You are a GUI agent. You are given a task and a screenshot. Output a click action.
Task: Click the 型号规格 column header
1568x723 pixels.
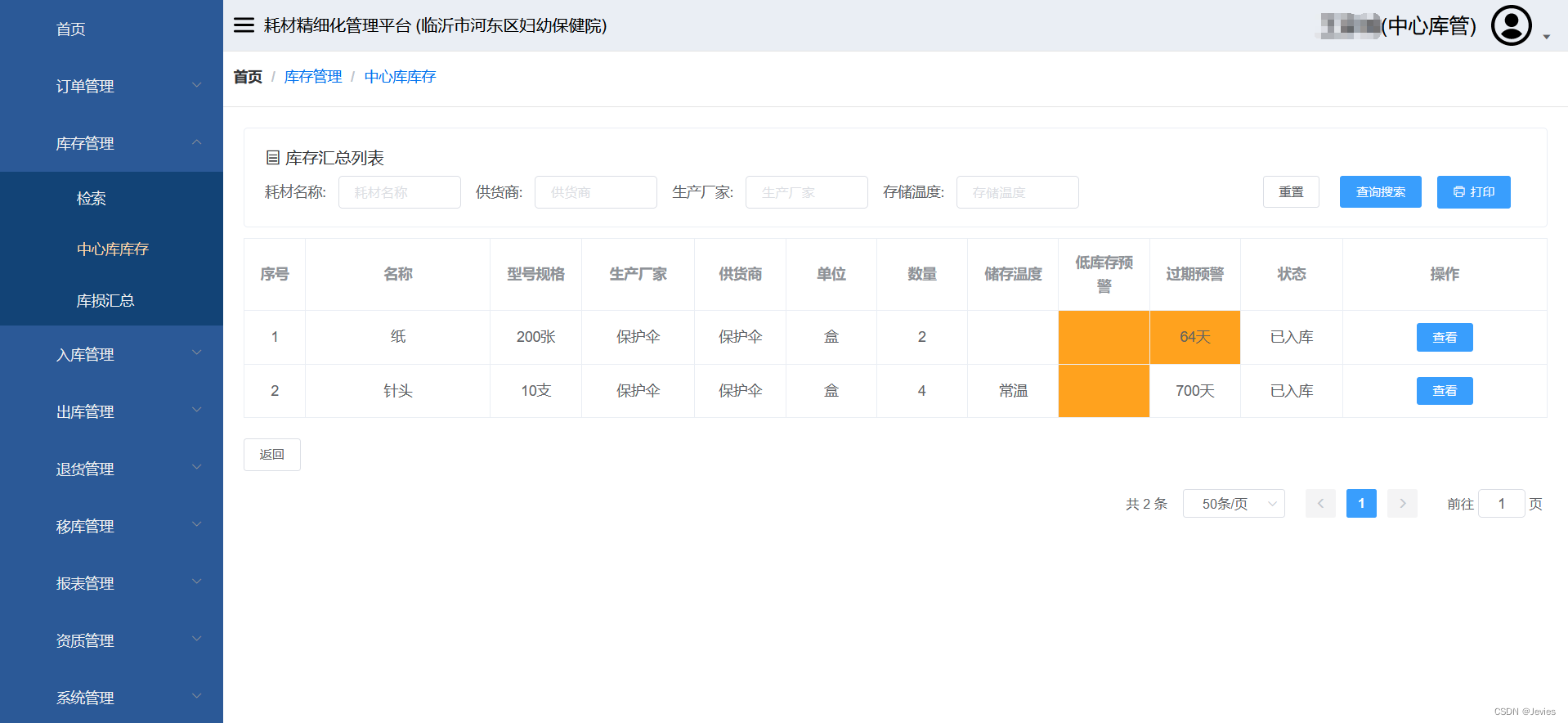point(535,274)
